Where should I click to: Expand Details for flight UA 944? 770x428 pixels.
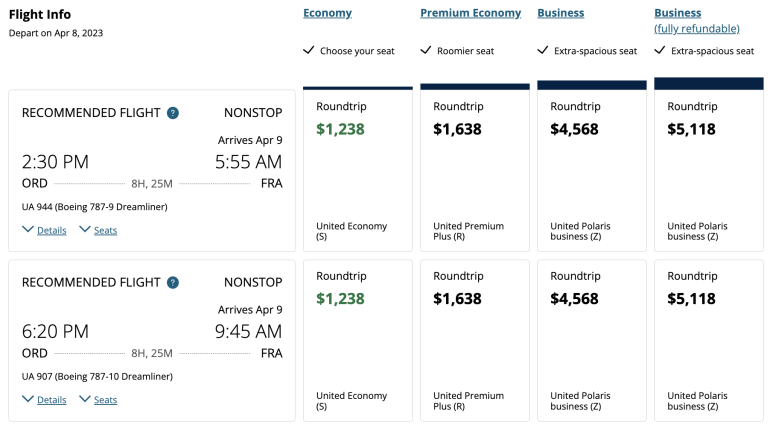point(44,230)
